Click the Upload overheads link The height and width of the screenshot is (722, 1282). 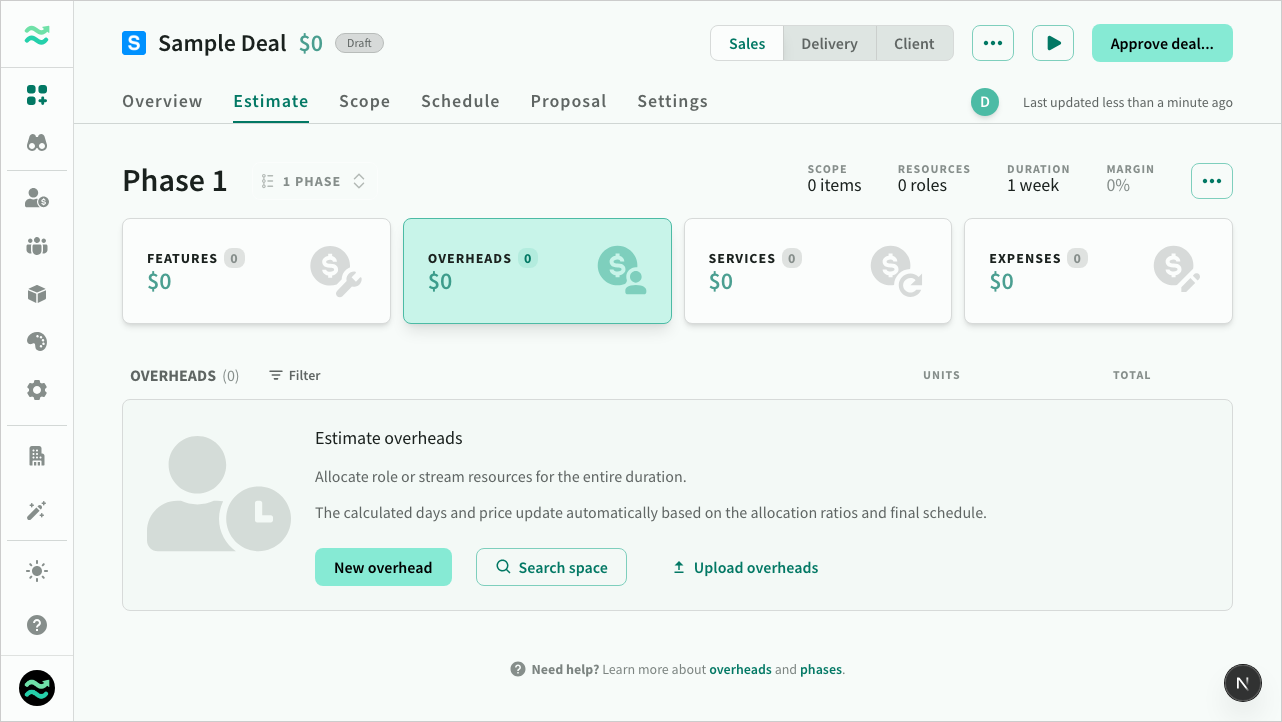click(x=745, y=567)
